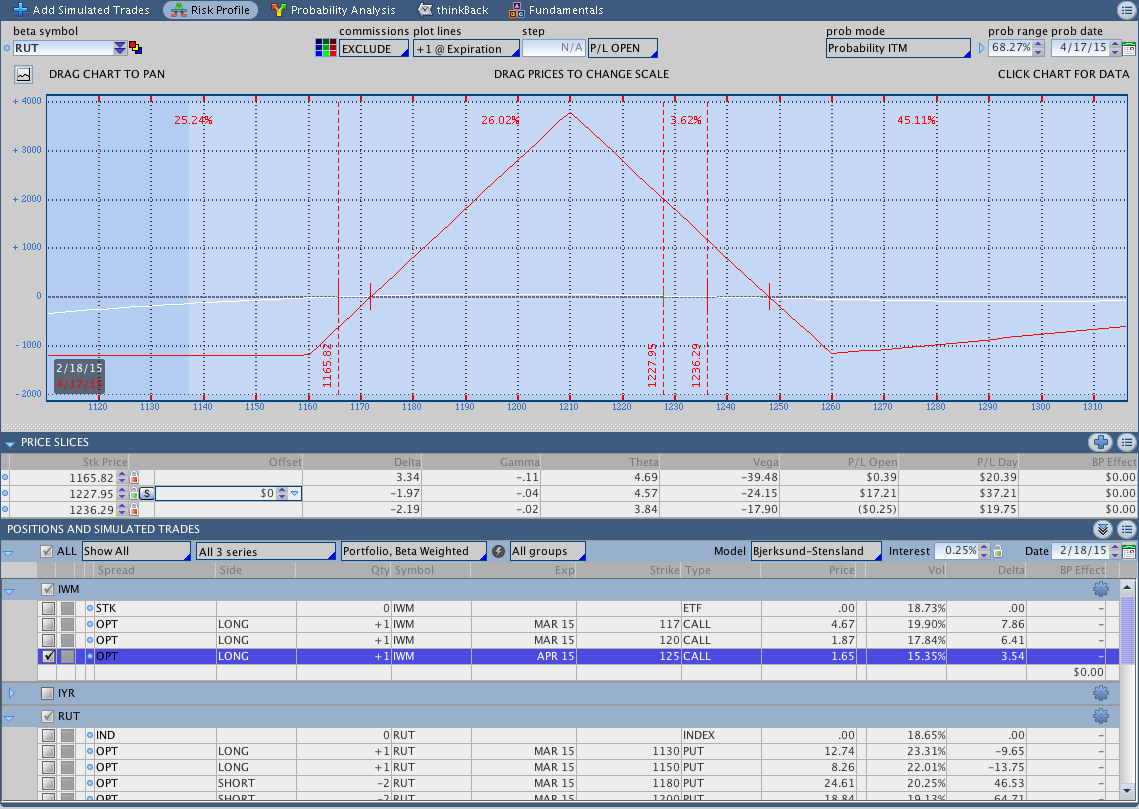The height and width of the screenshot is (809, 1139).
Task: Uncheck the IWM APR 15 125 CALL checkbox
Action: [48, 656]
